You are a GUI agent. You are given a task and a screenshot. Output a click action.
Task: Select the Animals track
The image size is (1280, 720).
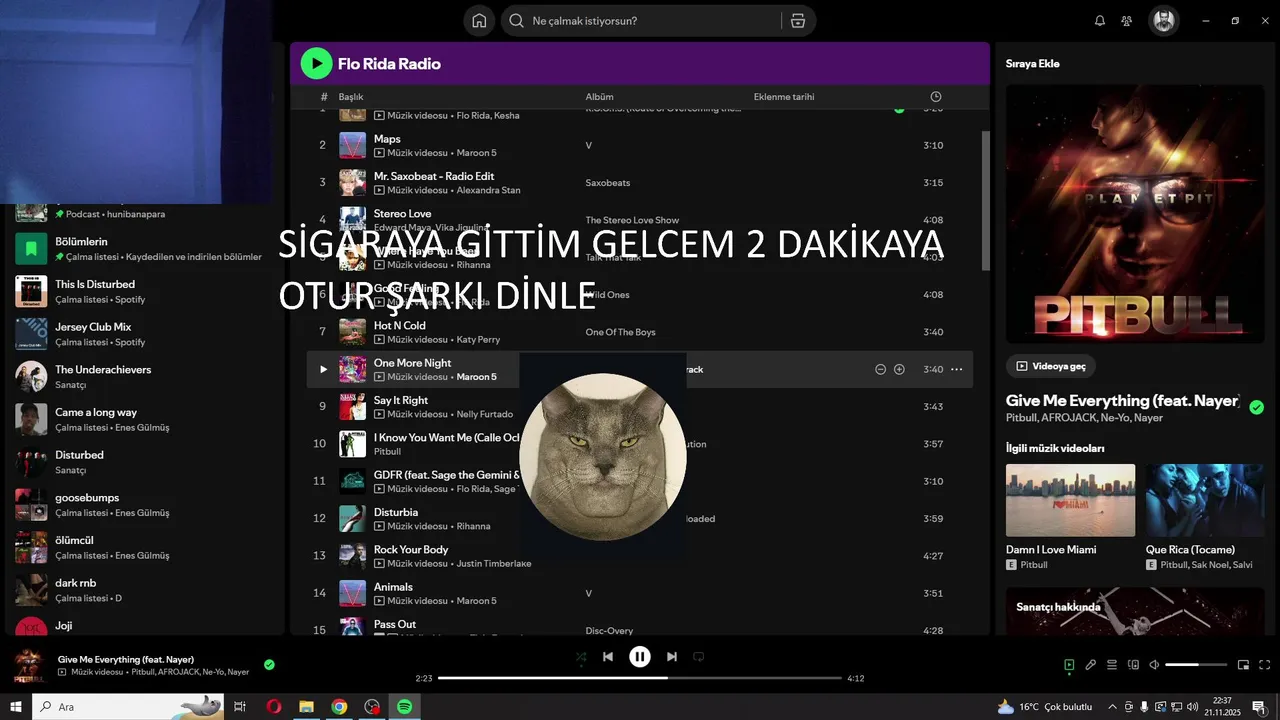point(393,587)
